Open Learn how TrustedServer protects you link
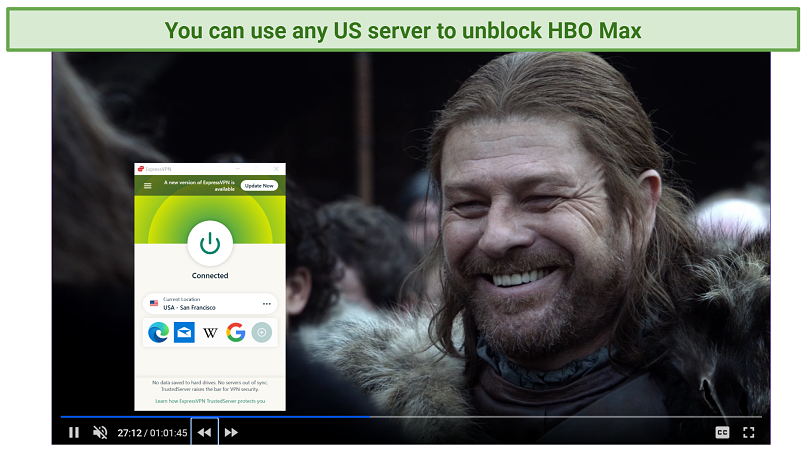The height and width of the screenshot is (453, 806). coord(210,401)
